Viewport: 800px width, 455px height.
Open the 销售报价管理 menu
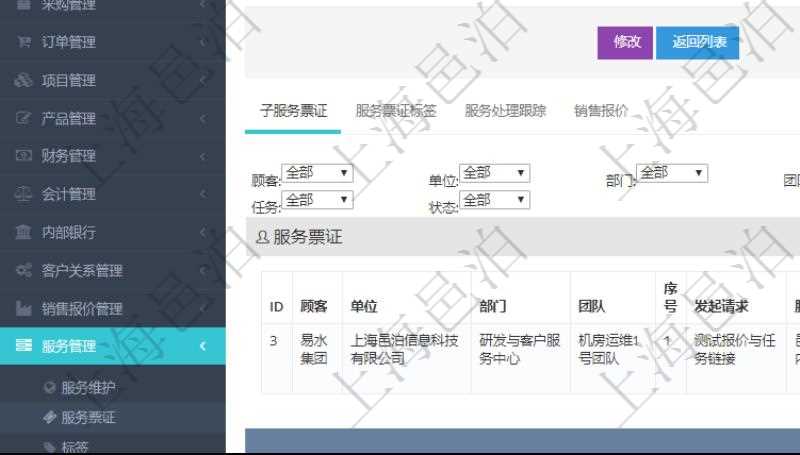[113, 308]
